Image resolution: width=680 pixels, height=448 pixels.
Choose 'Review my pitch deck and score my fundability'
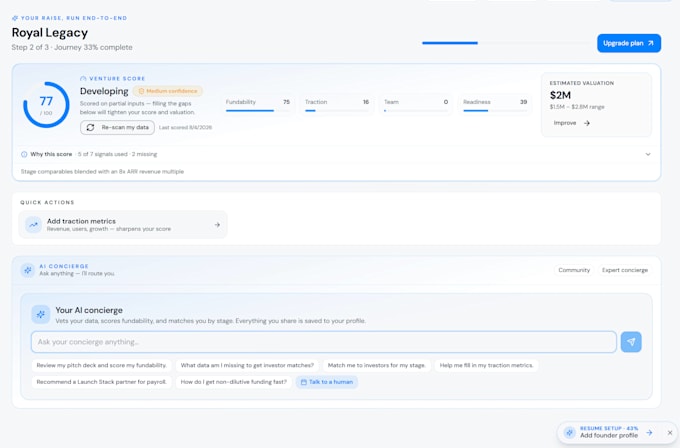pyautogui.click(x=101, y=366)
